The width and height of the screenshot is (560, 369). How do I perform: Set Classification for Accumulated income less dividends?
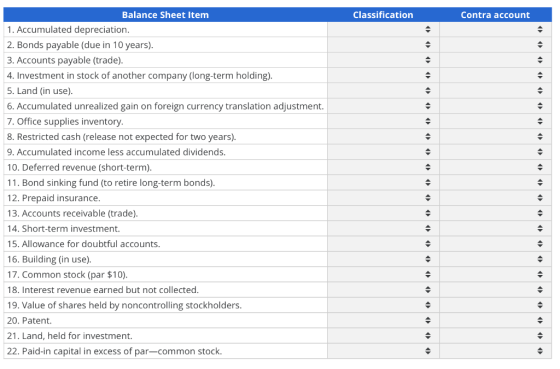(383, 152)
